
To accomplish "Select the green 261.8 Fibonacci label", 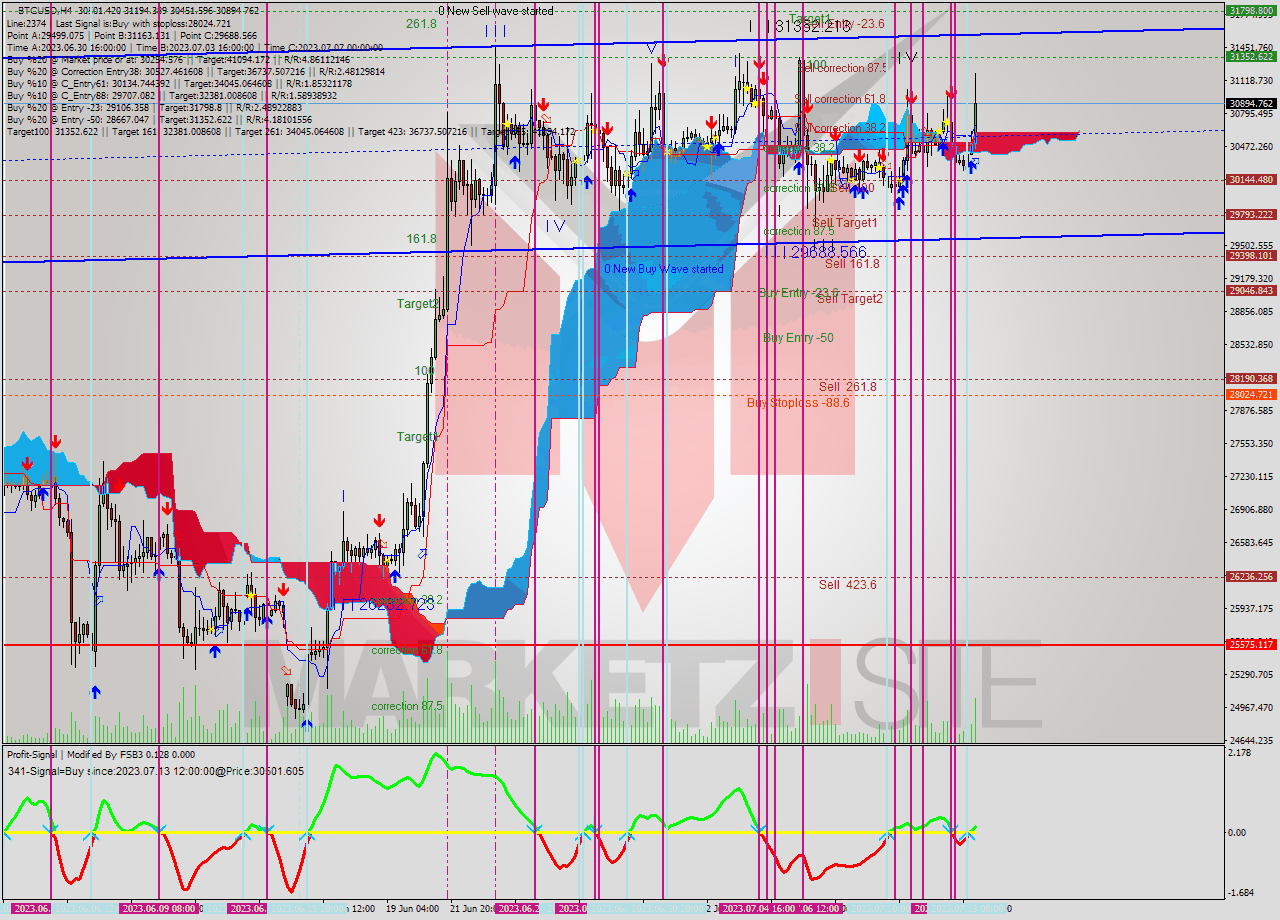I will 421,23.
